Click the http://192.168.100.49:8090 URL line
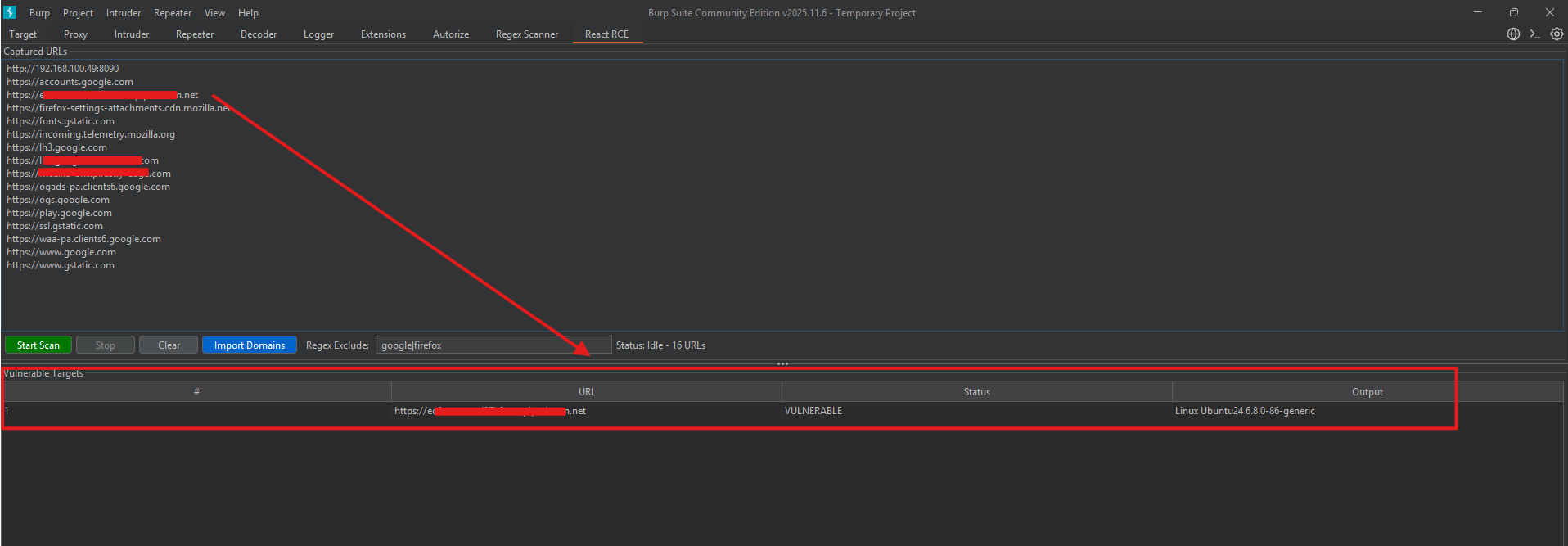The width and height of the screenshot is (1568, 546). (x=63, y=69)
